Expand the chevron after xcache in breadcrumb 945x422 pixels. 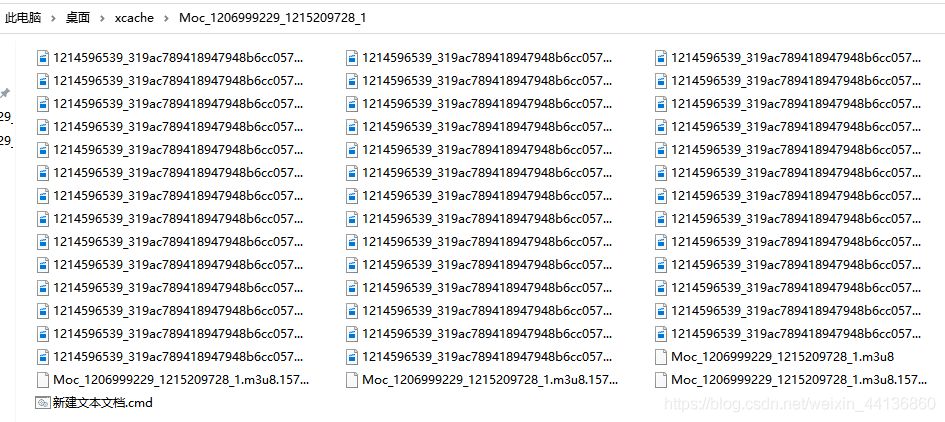(x=167, y=18)
